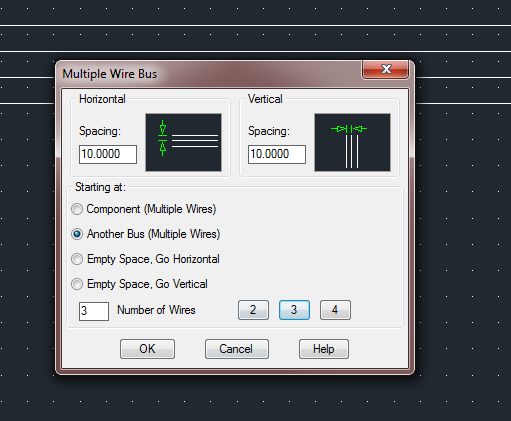This screenshot has width=511, height=421.
Task: Click the Vertical Spacing input field
Action: click(277, 154)
